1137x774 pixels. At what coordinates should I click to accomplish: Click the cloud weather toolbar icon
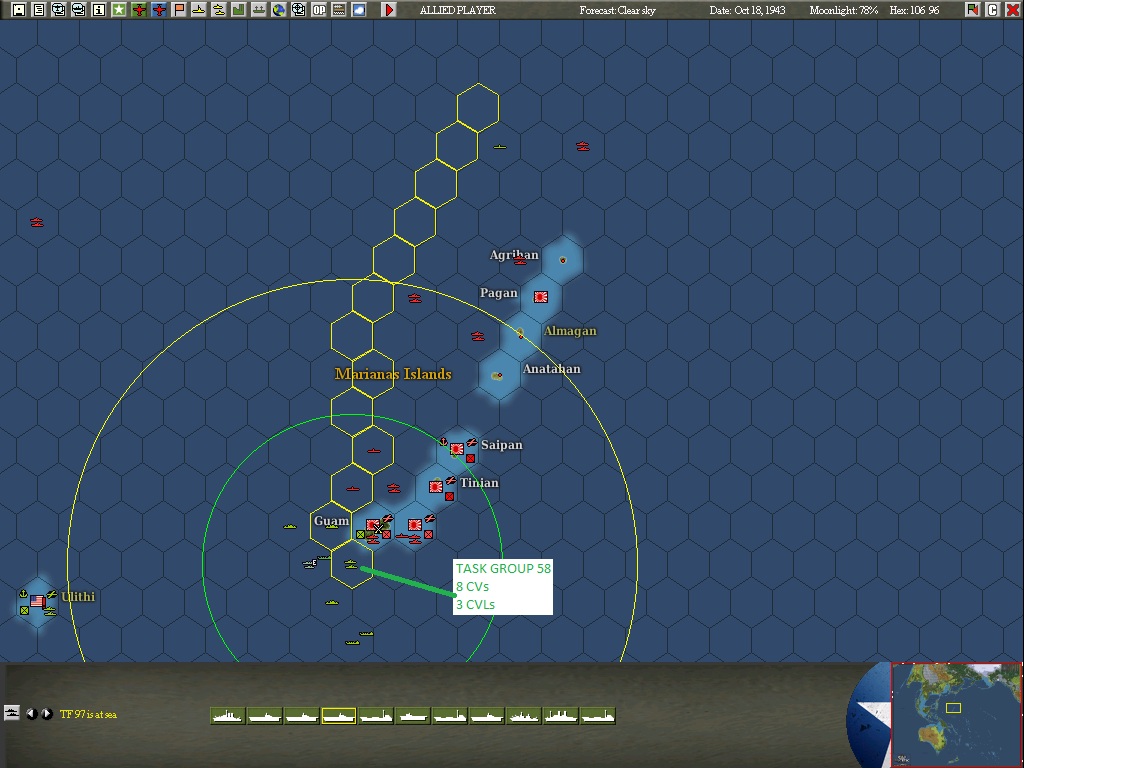[x=359, y=10]
